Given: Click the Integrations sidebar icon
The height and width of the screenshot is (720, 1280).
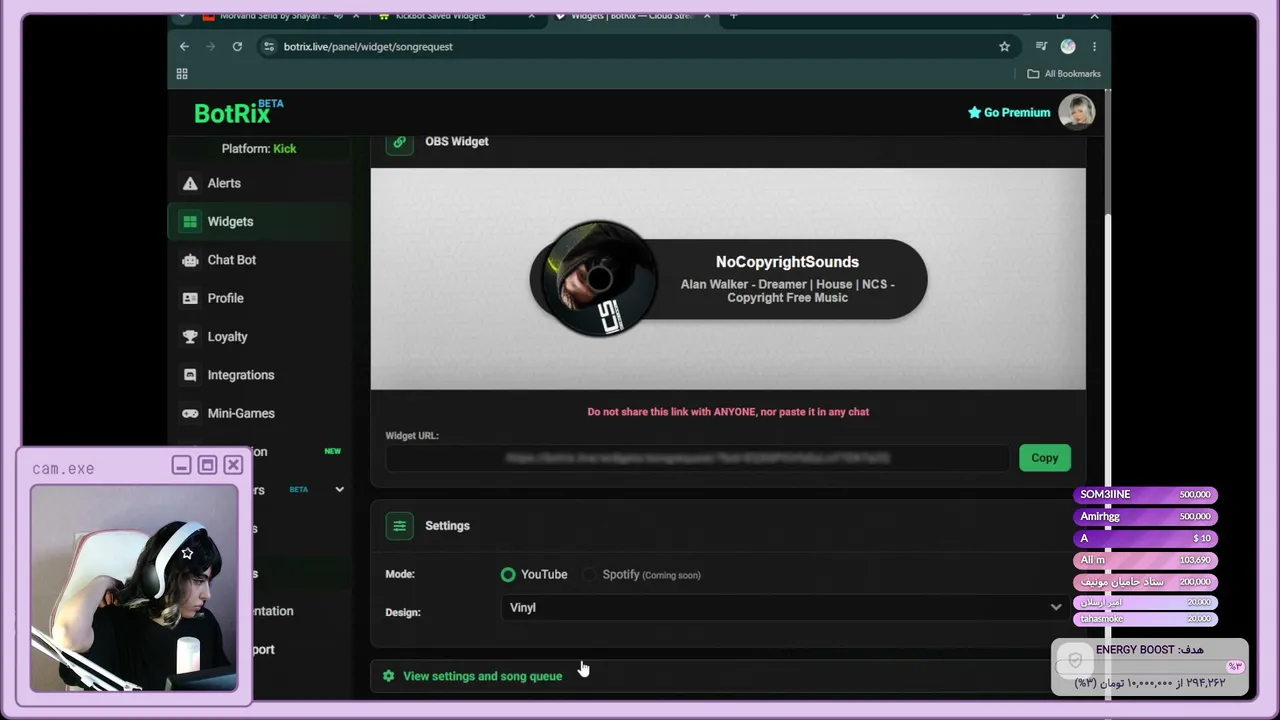Looking at the screenshot, I should coord(190,375).
